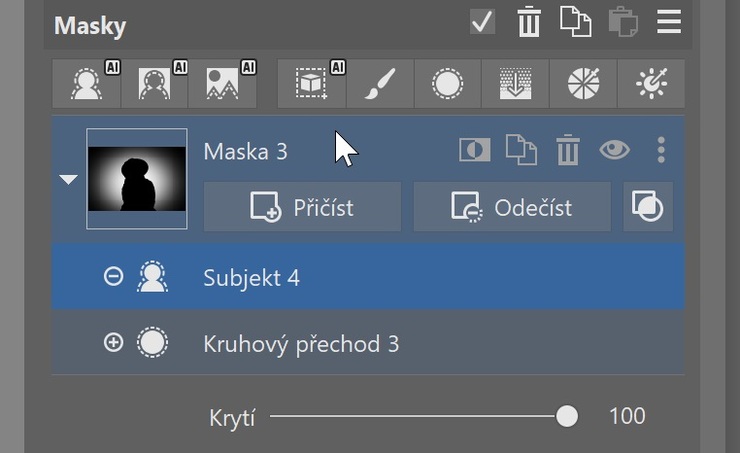This screenshot has height=453, width=740.
Task: Select the Gradient filter mask tool
Action: point(515,84)
